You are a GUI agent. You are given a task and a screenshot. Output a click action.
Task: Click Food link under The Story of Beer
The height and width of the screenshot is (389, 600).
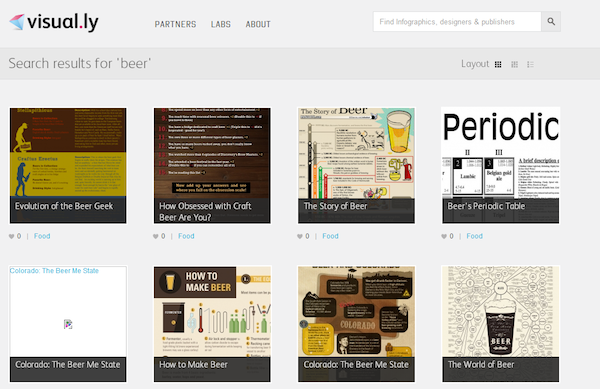coord(330,236)
